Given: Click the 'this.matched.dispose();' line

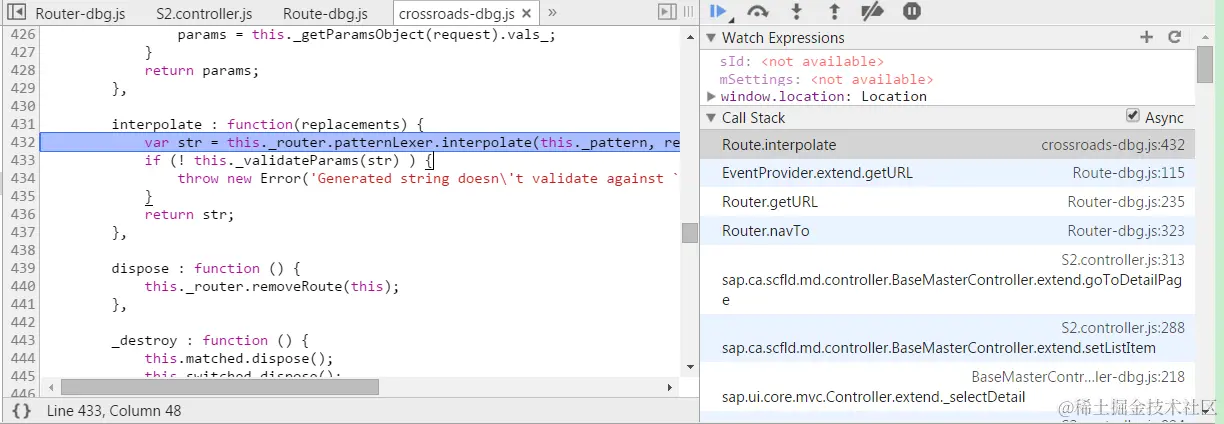Looking at the screenshot, I should point(238,358).
